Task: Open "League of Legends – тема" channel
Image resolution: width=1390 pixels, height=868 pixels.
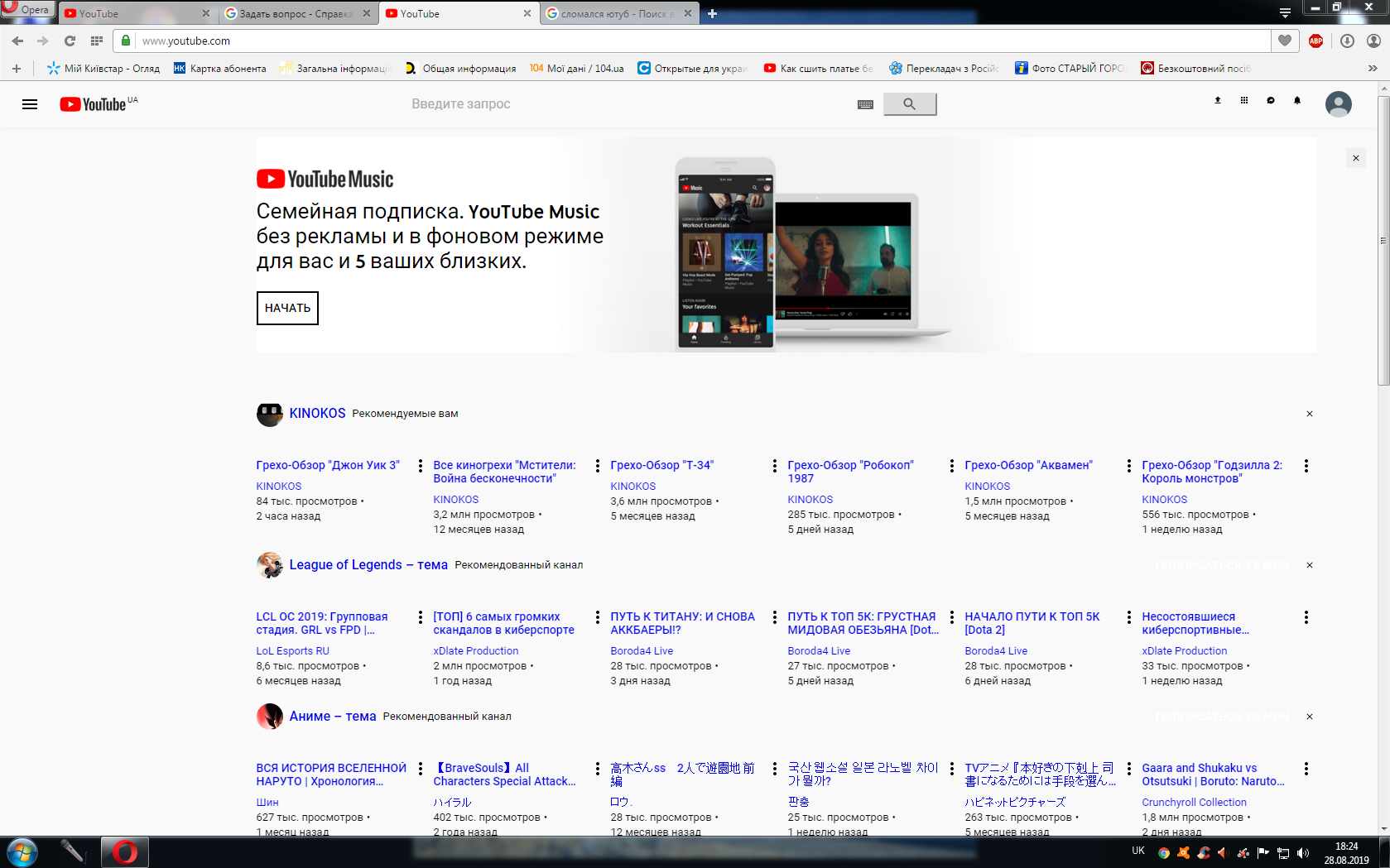Action: point(368,564)
